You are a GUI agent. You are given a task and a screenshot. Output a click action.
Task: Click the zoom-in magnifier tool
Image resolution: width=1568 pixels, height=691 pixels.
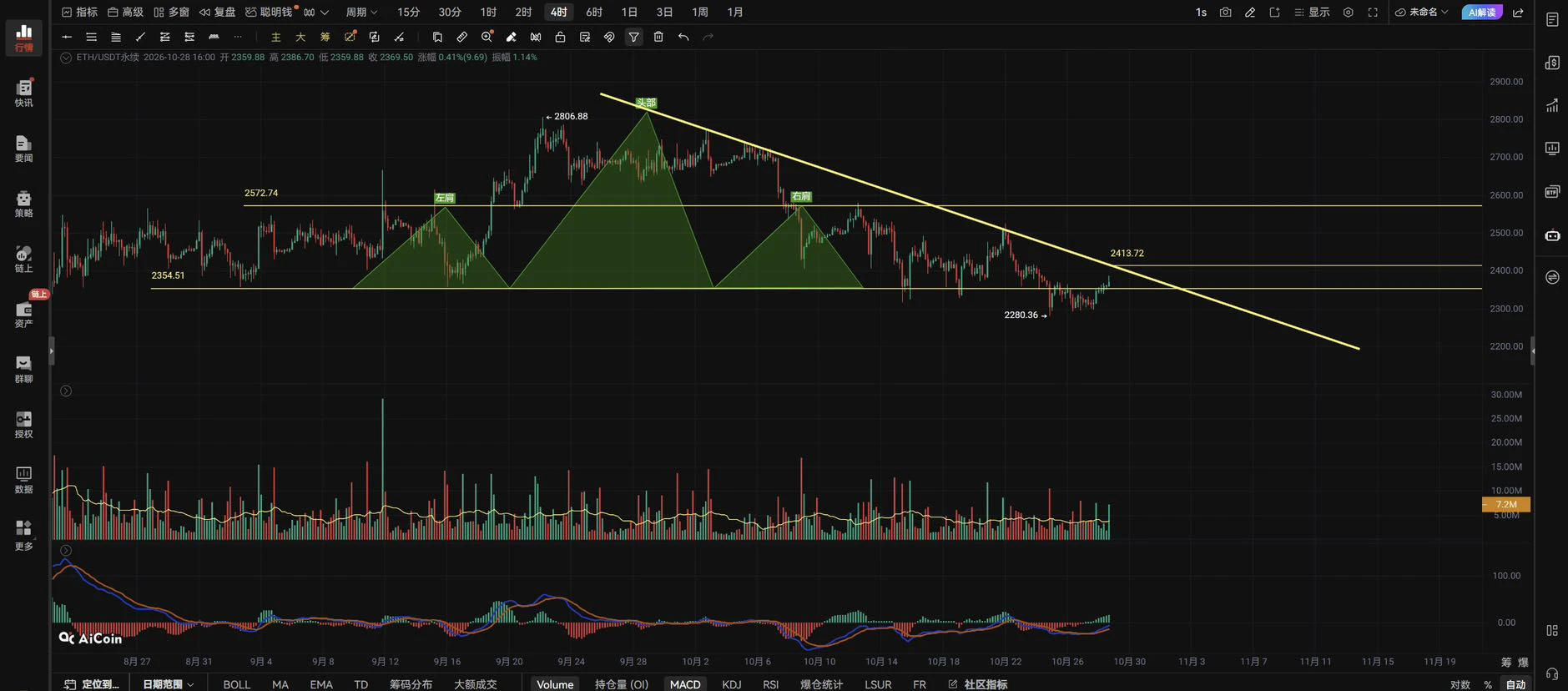487,37
